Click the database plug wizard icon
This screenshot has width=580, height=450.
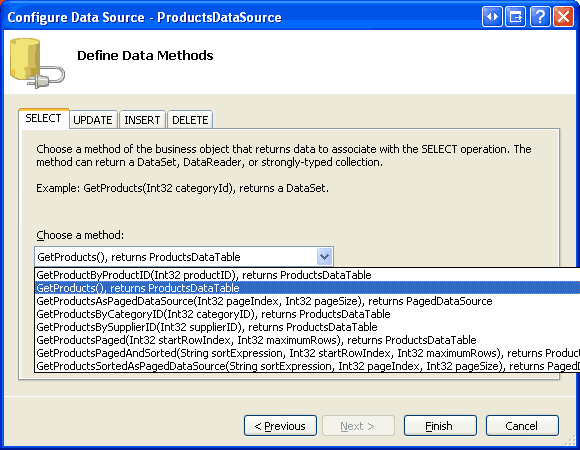(37, 63)
